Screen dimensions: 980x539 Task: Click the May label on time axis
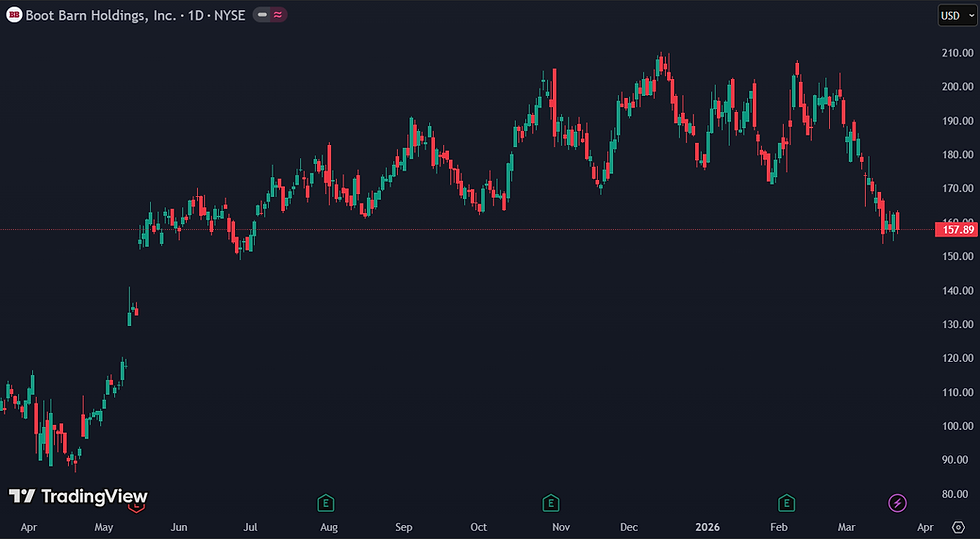pyautogui.click(x=104, y=527)
